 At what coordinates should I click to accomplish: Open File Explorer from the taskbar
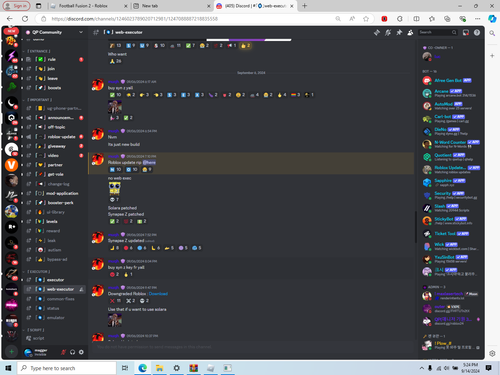160,368
